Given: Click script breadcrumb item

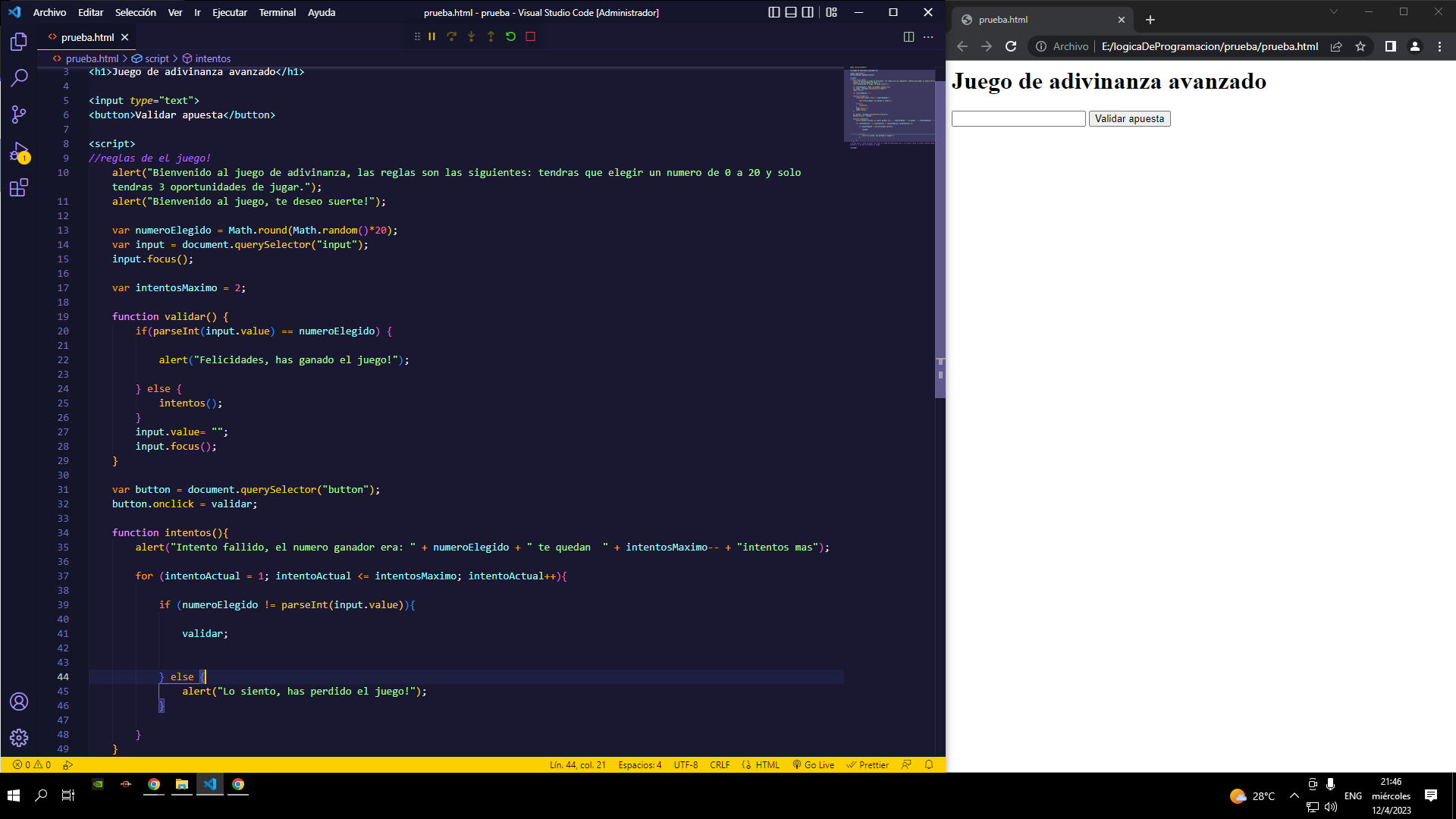Looking at the screenshot, I should [151, 58].
